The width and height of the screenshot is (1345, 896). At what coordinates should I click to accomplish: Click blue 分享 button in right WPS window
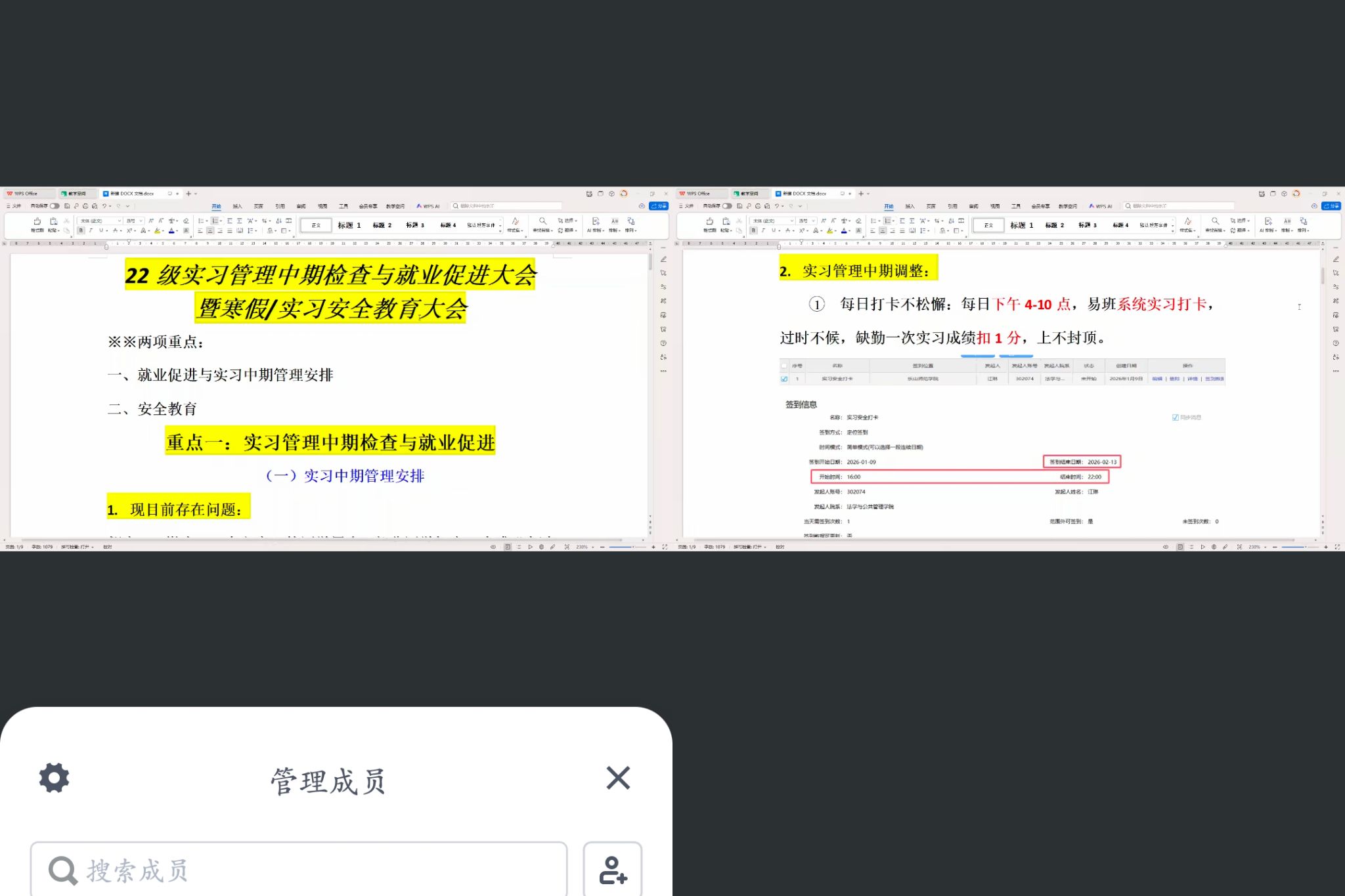[1331, 206]
